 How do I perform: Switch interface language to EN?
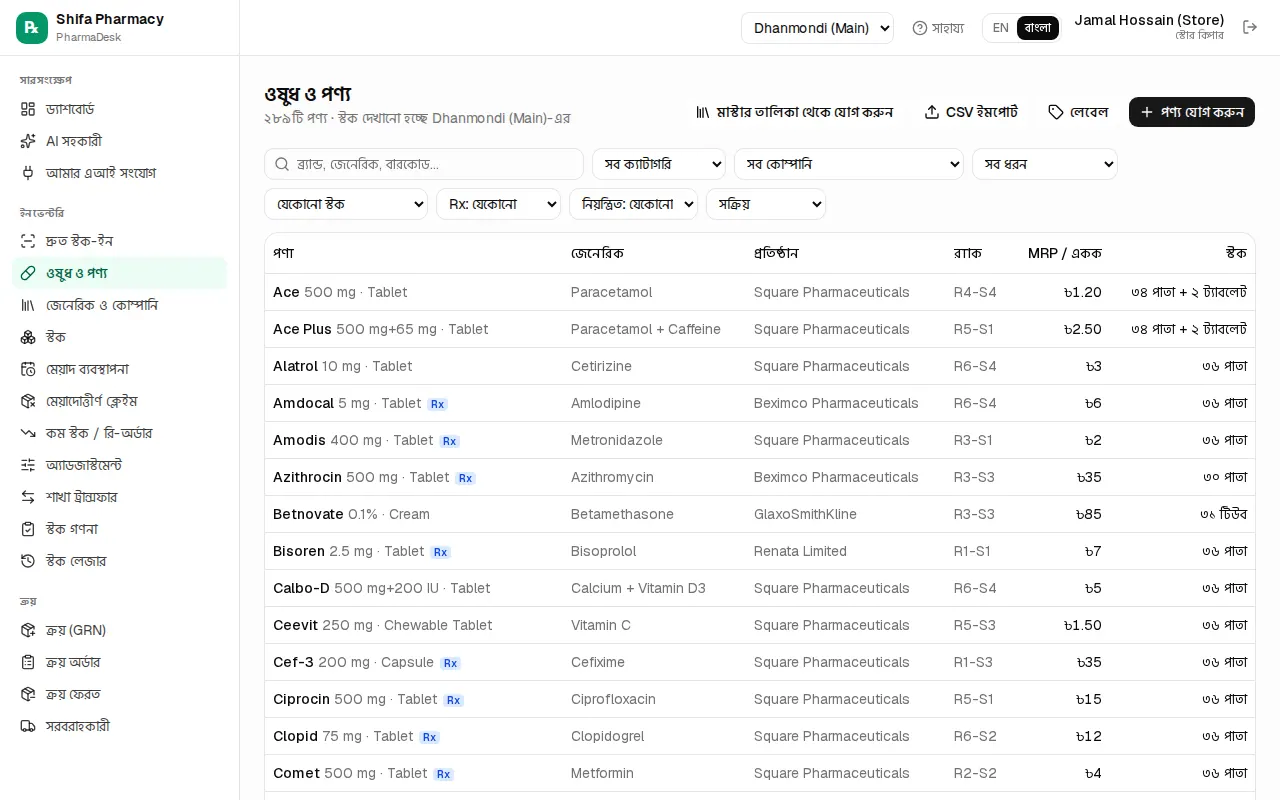tap(1000, 28)
